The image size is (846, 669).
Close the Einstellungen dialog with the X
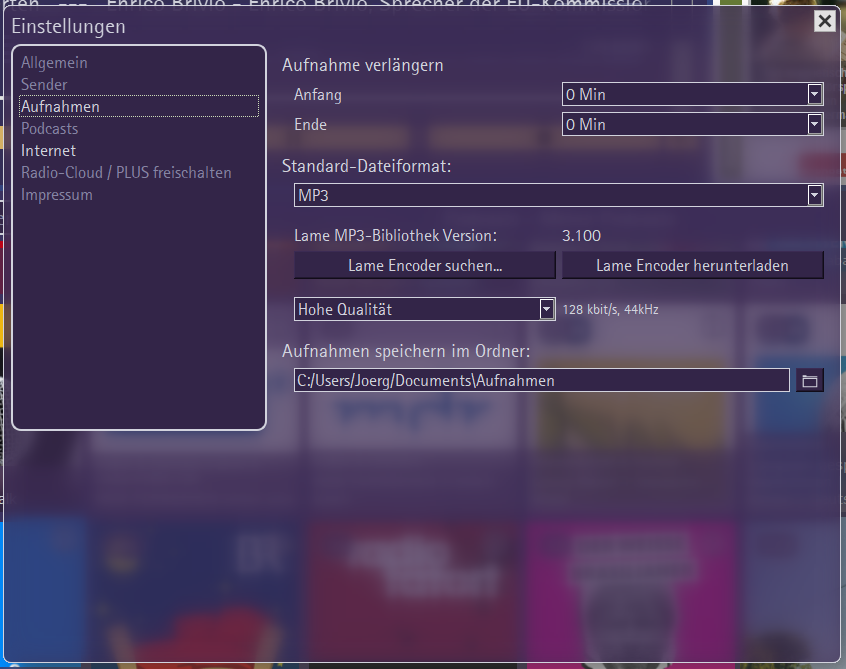(824, 21)
